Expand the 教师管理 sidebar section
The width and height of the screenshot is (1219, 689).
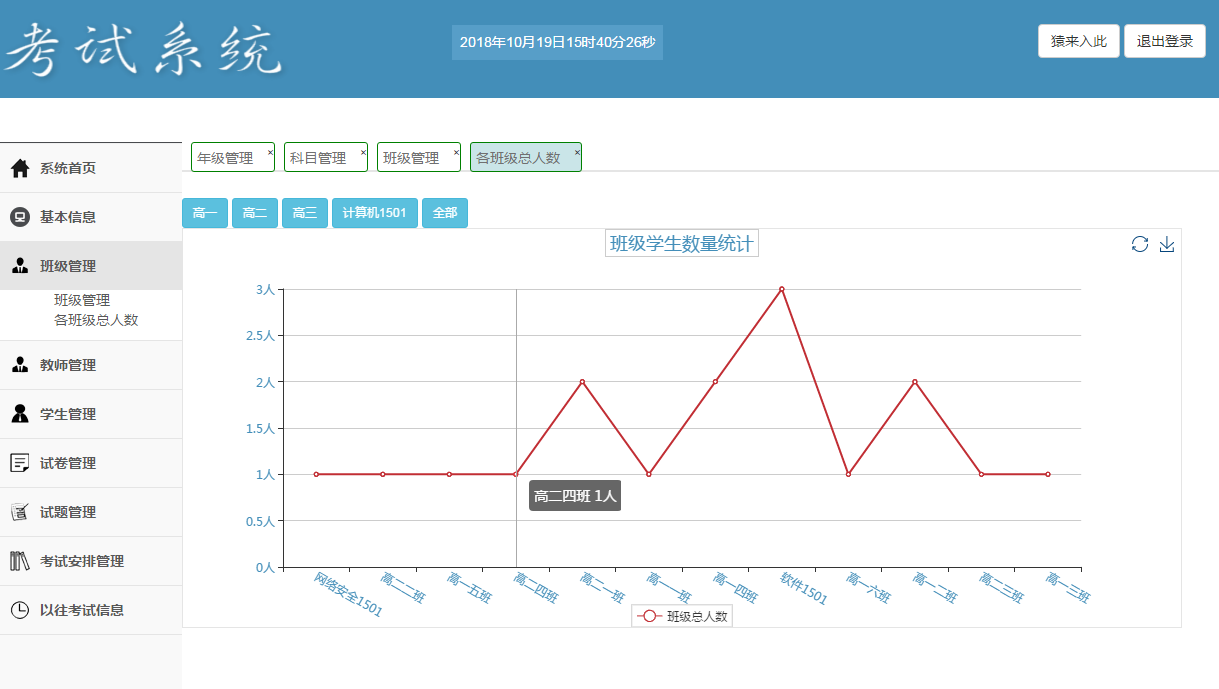tap(91, 365)
